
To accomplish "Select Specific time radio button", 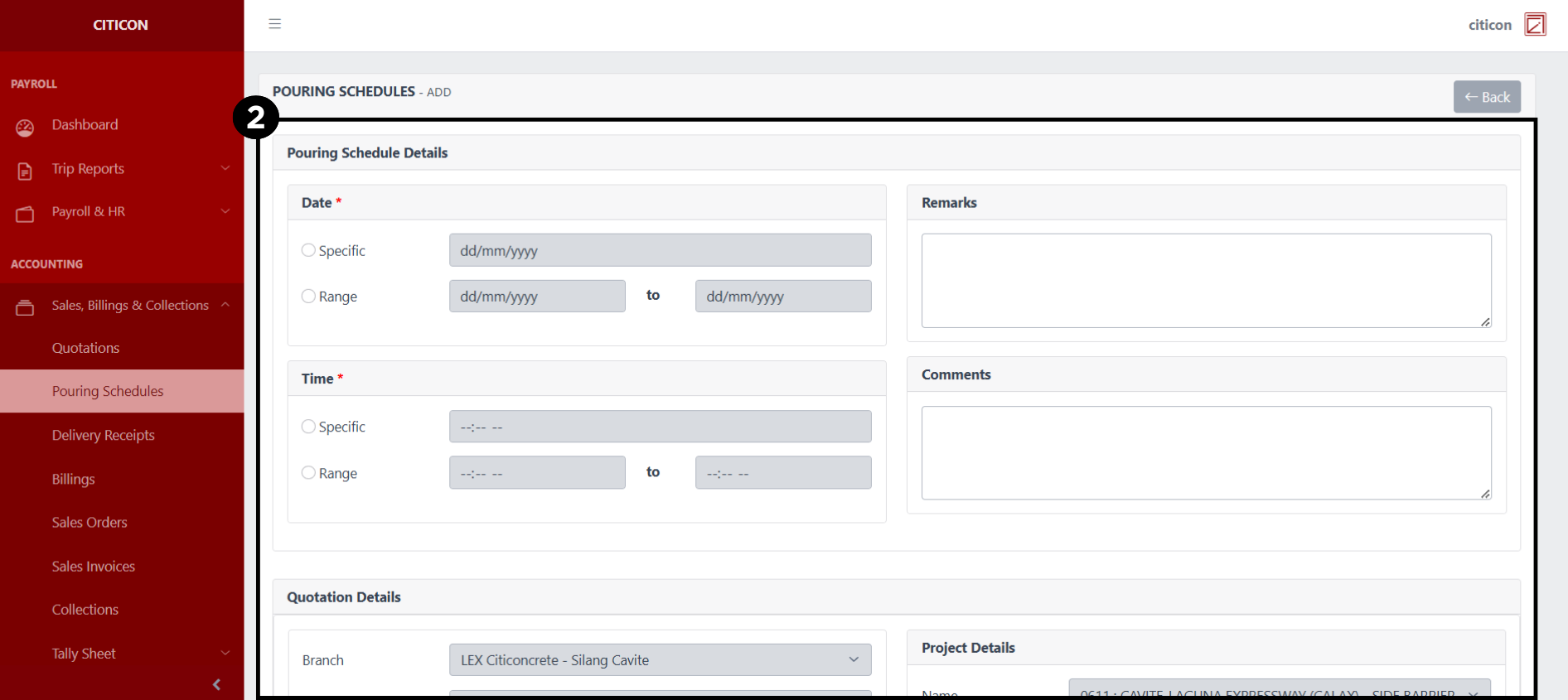I will (308, 427).
